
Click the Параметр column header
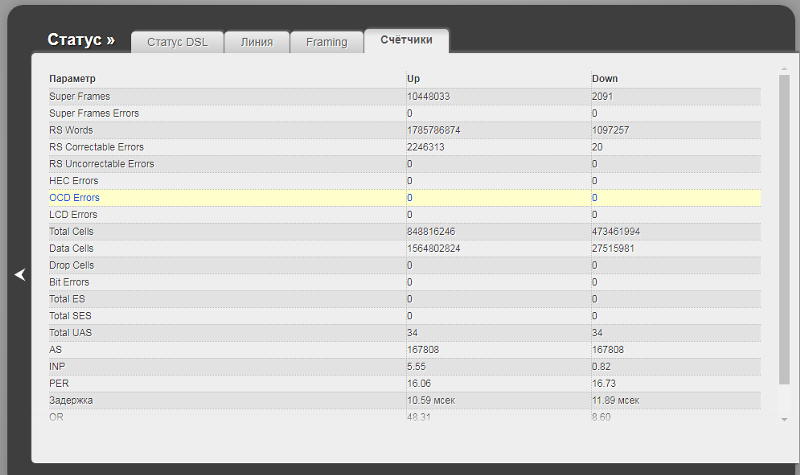[x=72, y=78]
